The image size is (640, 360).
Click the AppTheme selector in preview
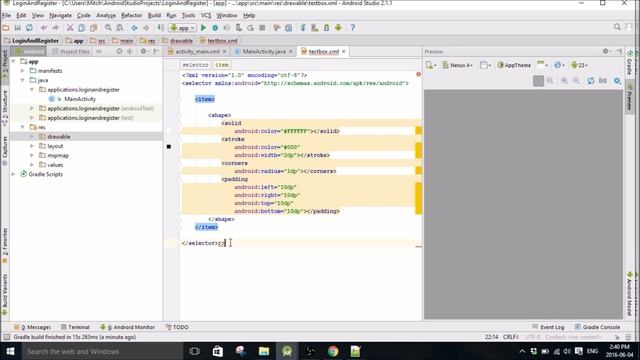514,65
